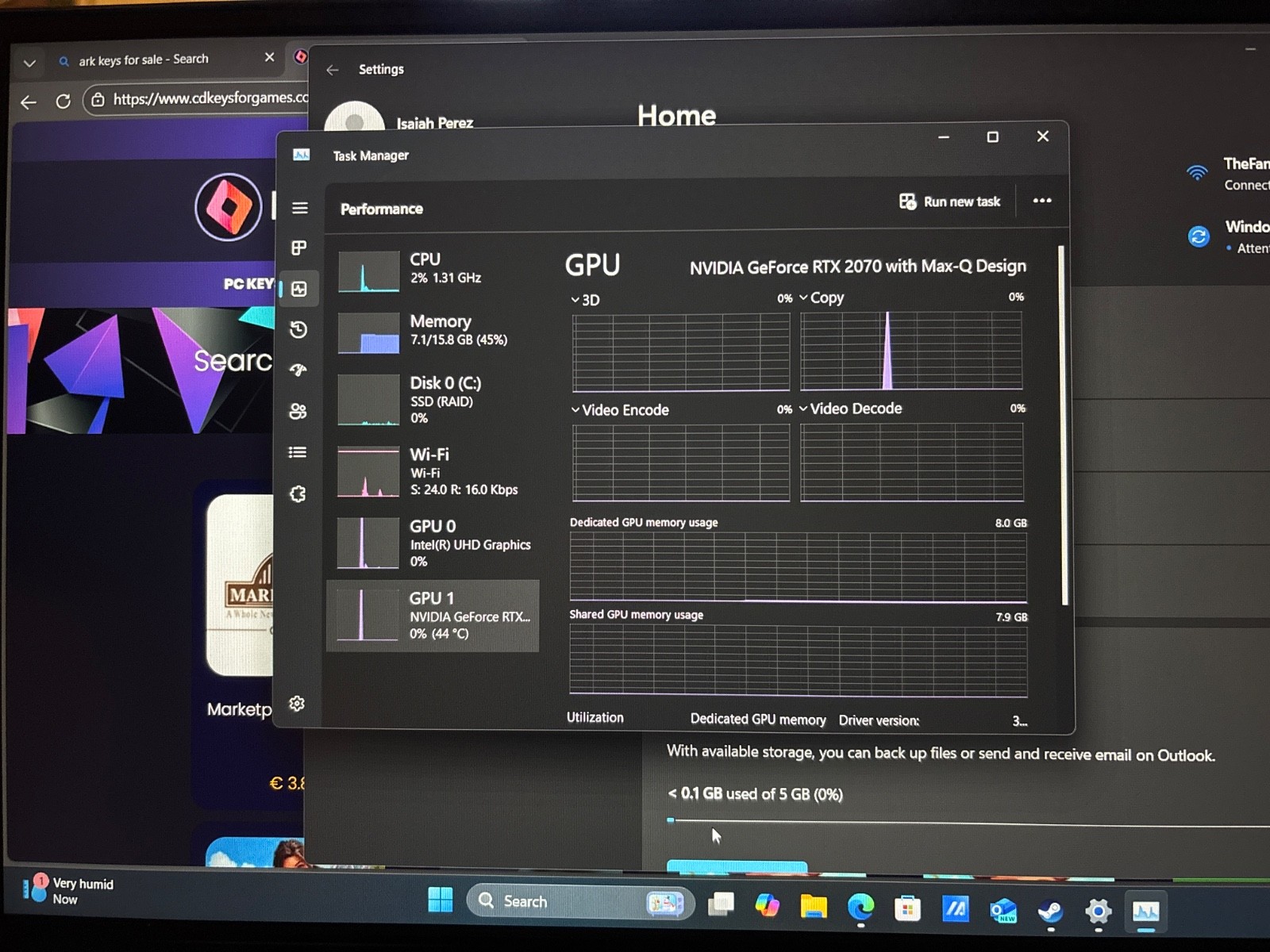Screen dimensions: 1270x952
Task: Open Steam from the taskbar
Action: [1050, 911]
